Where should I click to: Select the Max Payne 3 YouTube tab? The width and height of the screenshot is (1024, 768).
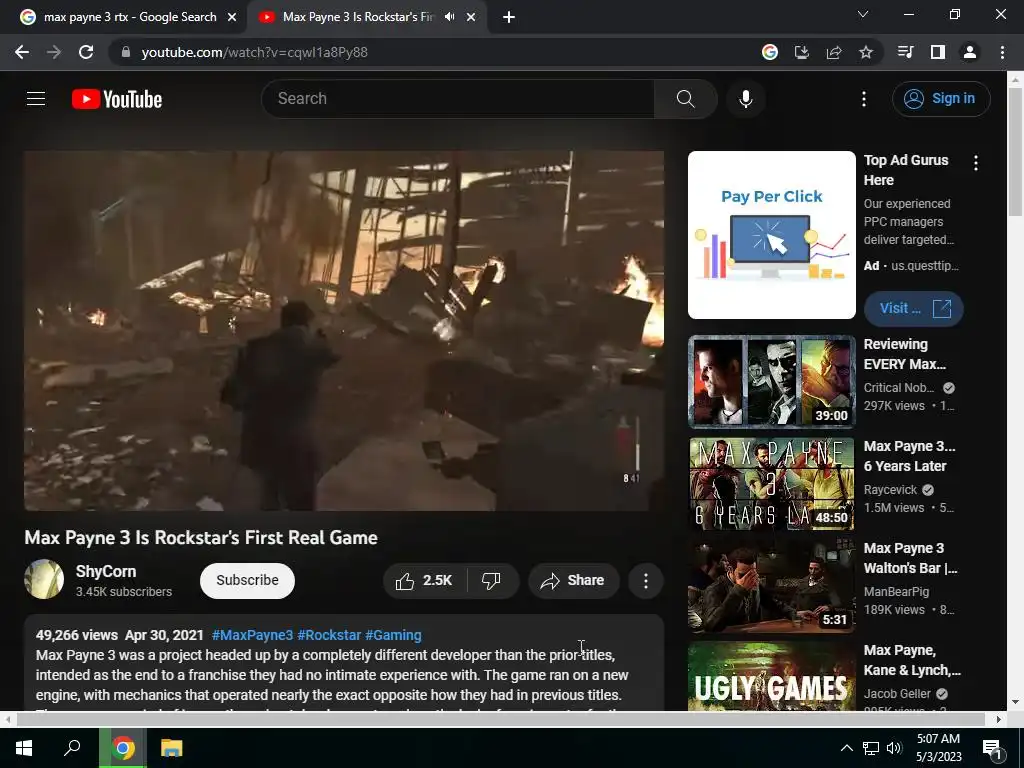tap(358, 17)
